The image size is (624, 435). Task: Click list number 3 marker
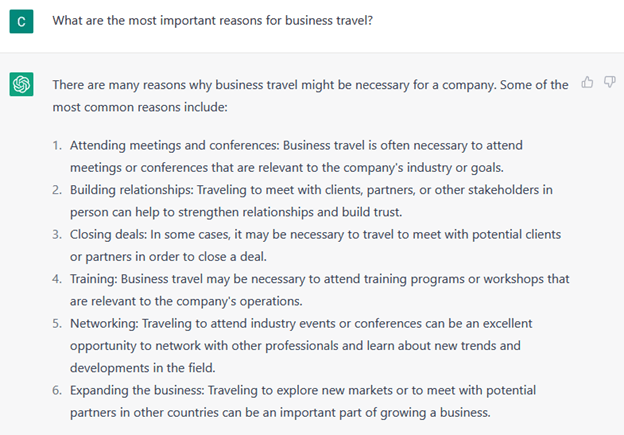(57, 233)
